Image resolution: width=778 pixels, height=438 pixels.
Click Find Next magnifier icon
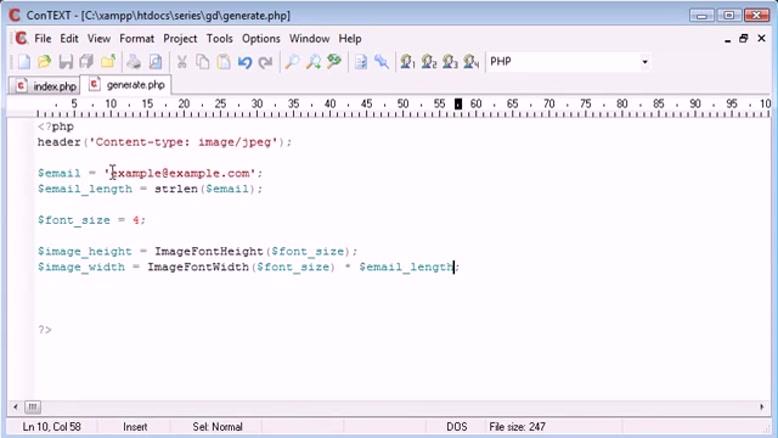pos(313,62)
